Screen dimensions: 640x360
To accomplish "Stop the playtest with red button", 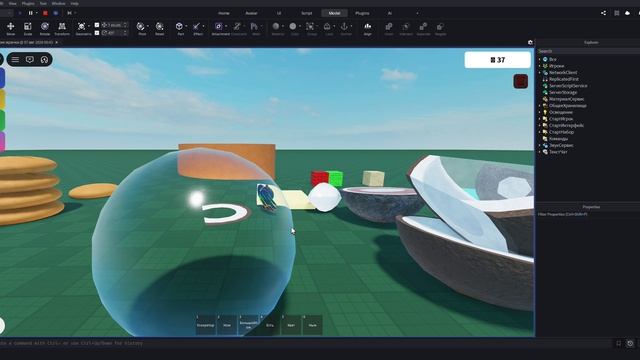I will pos(45,13).
